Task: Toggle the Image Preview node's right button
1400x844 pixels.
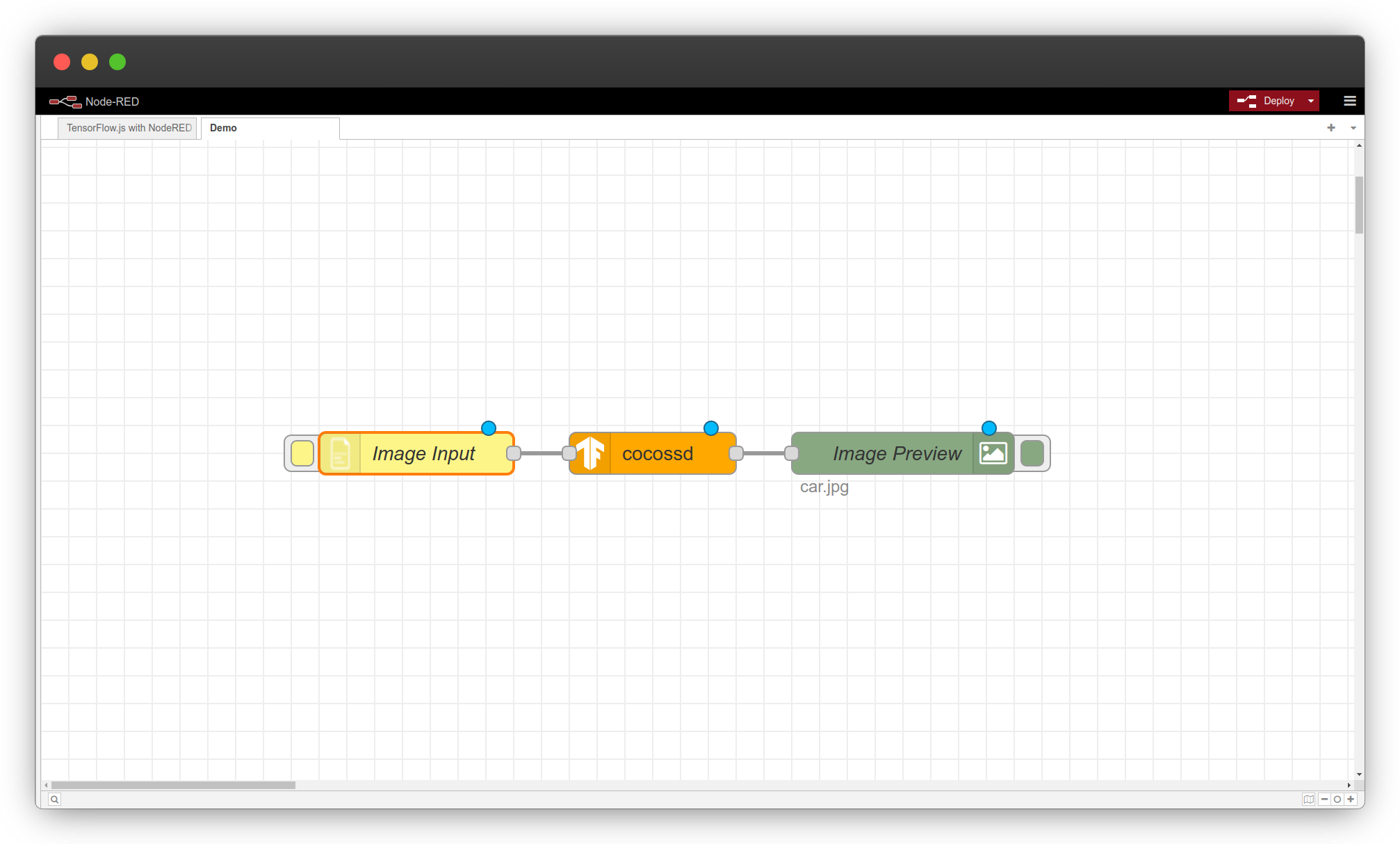Action: coord(1032,453)
